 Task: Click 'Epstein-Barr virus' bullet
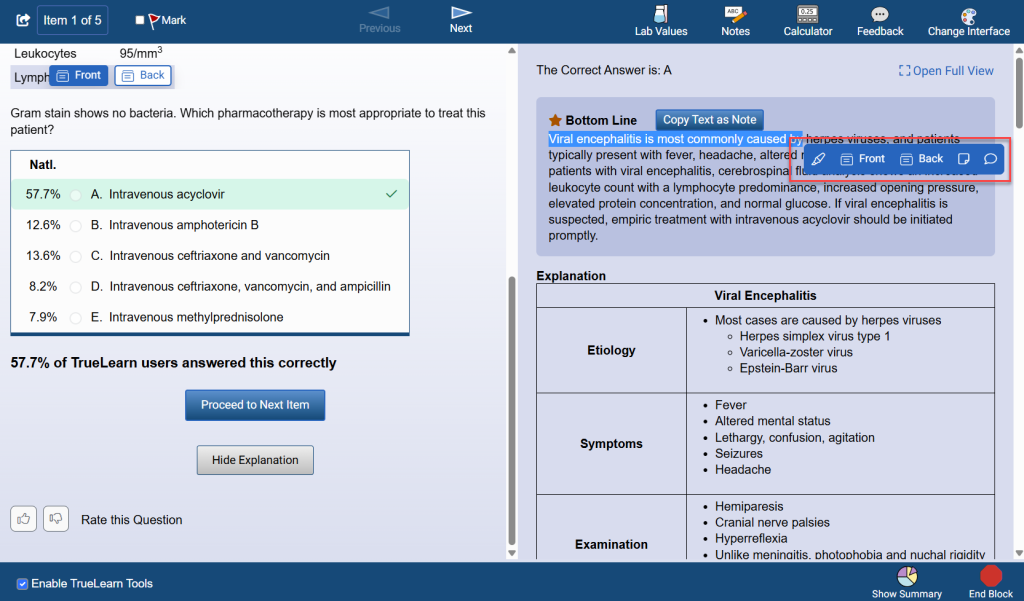[788, 368]
